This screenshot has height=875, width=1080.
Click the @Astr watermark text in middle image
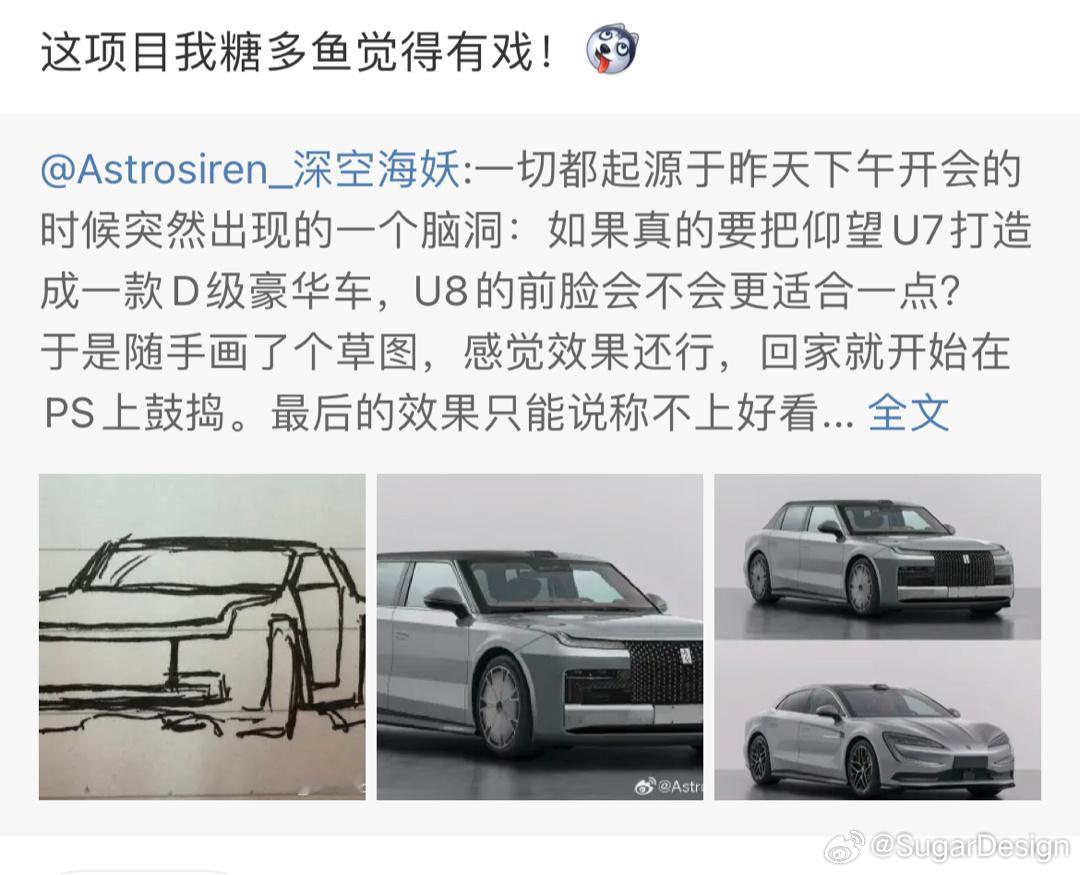[x=681, y=786]
